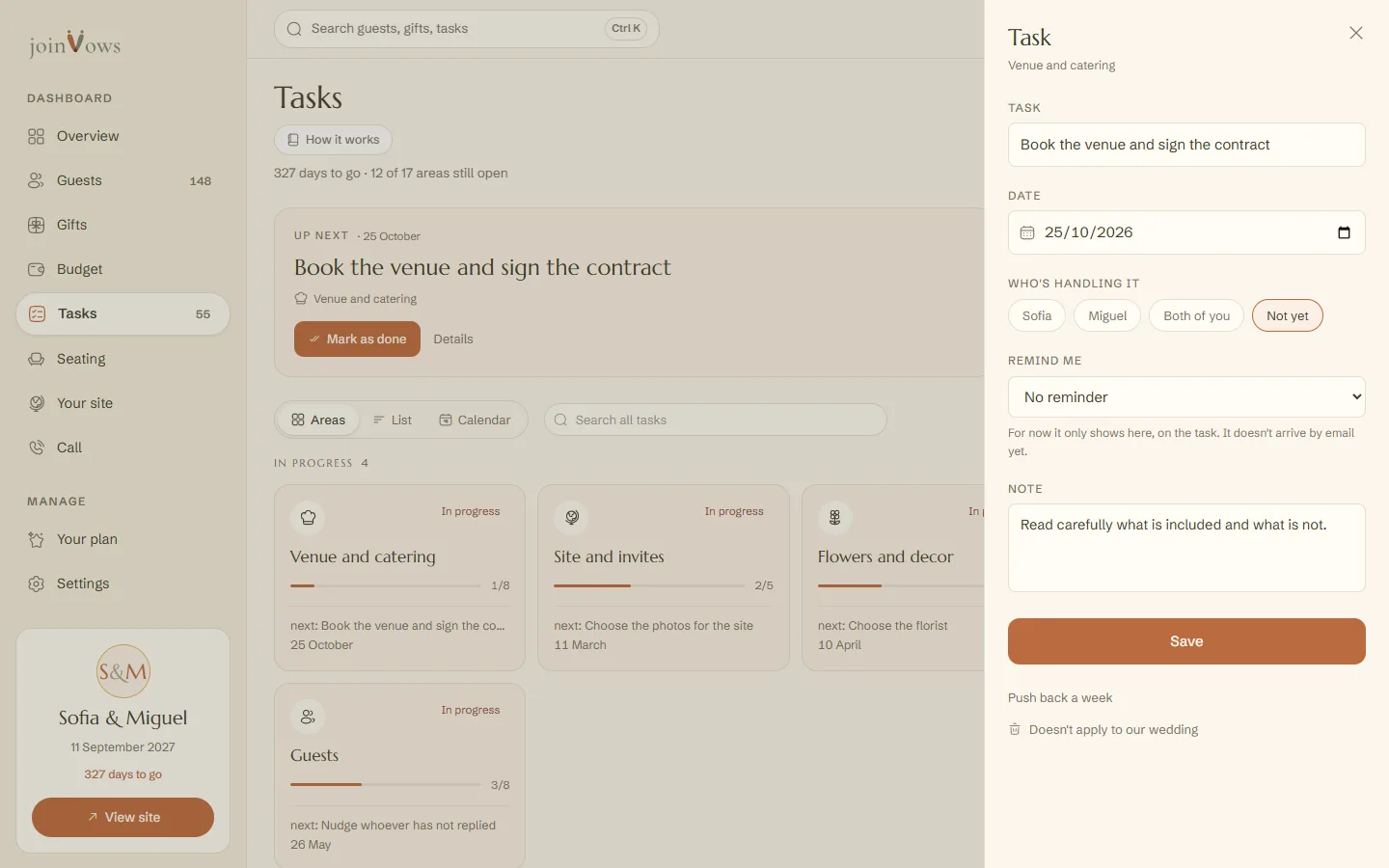Click Doesn't apply to our wedding

[x=1113, y=729]
